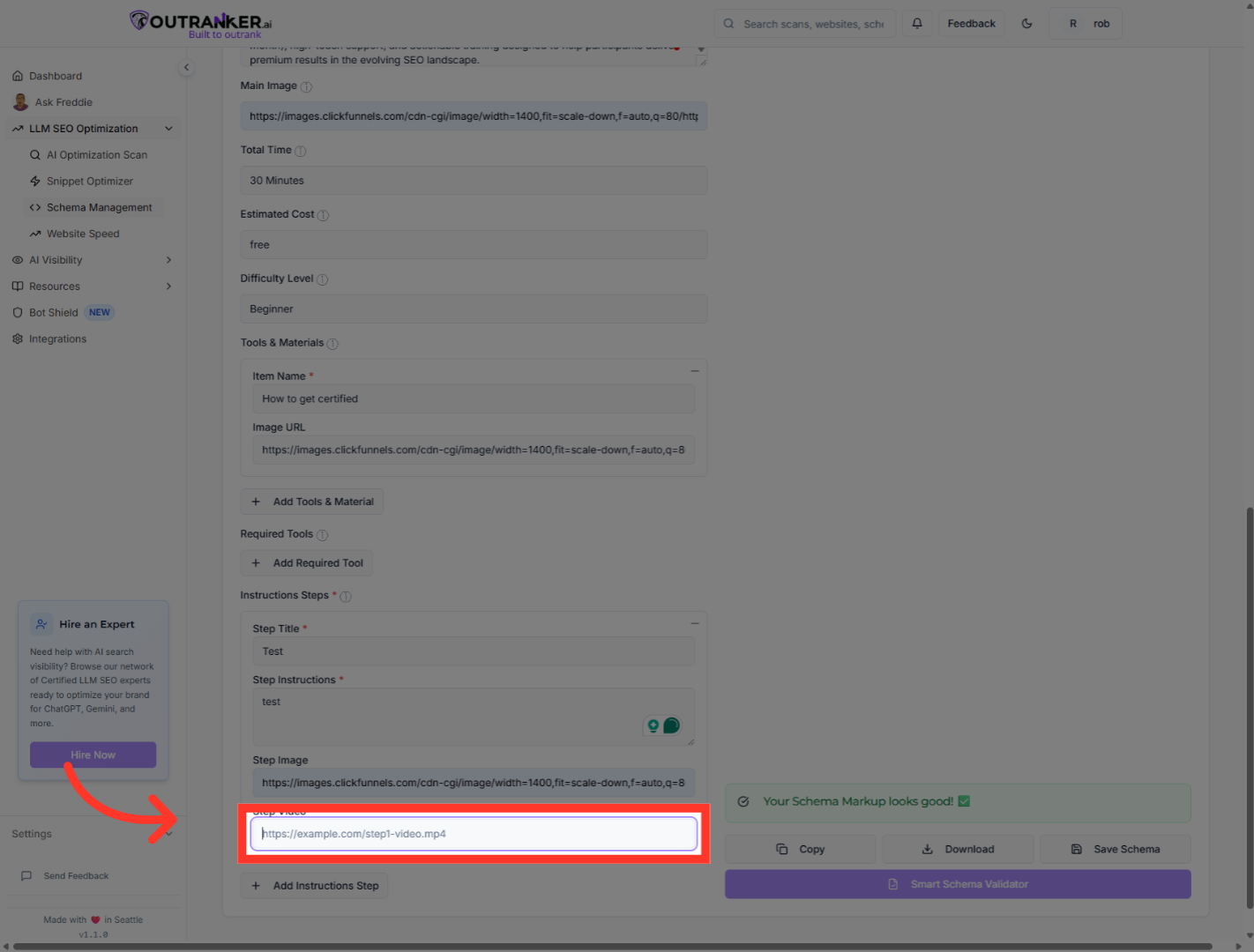Click the Step Video URL field
1254x952 pixels.
(x=474, y=834)
